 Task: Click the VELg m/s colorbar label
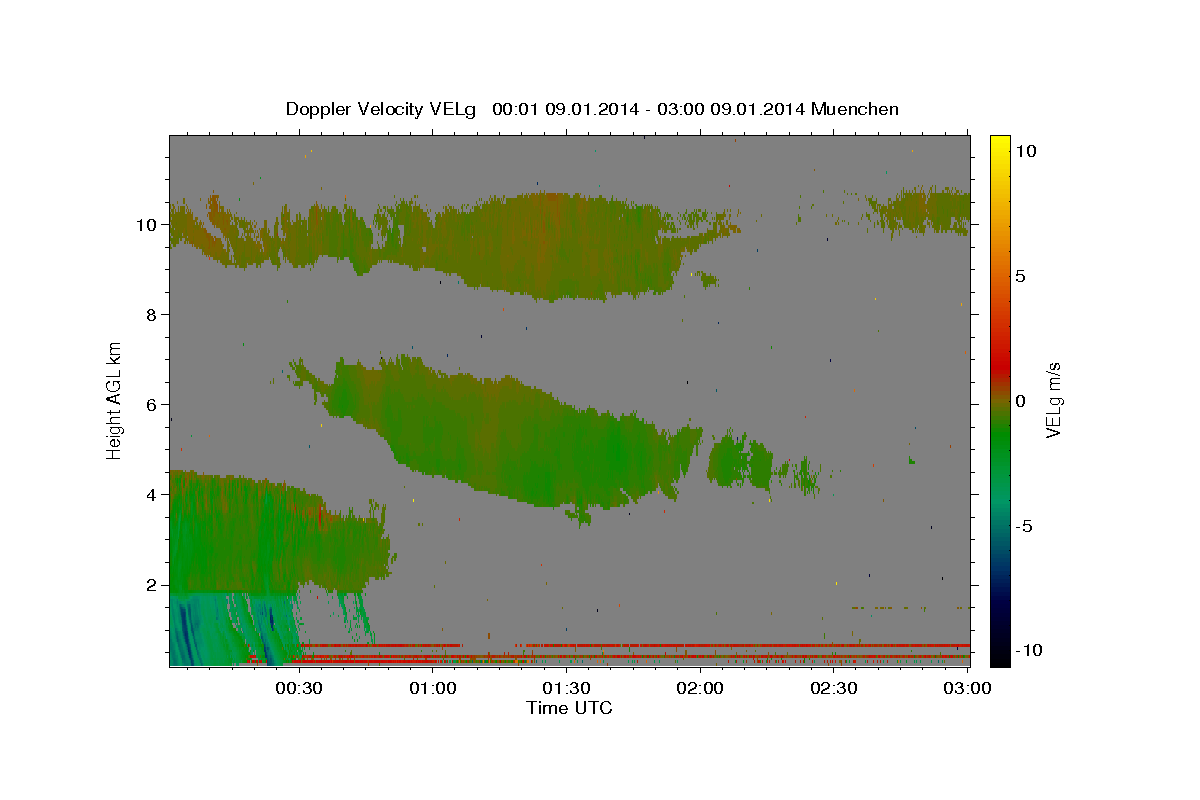(x=1052, y=400)
